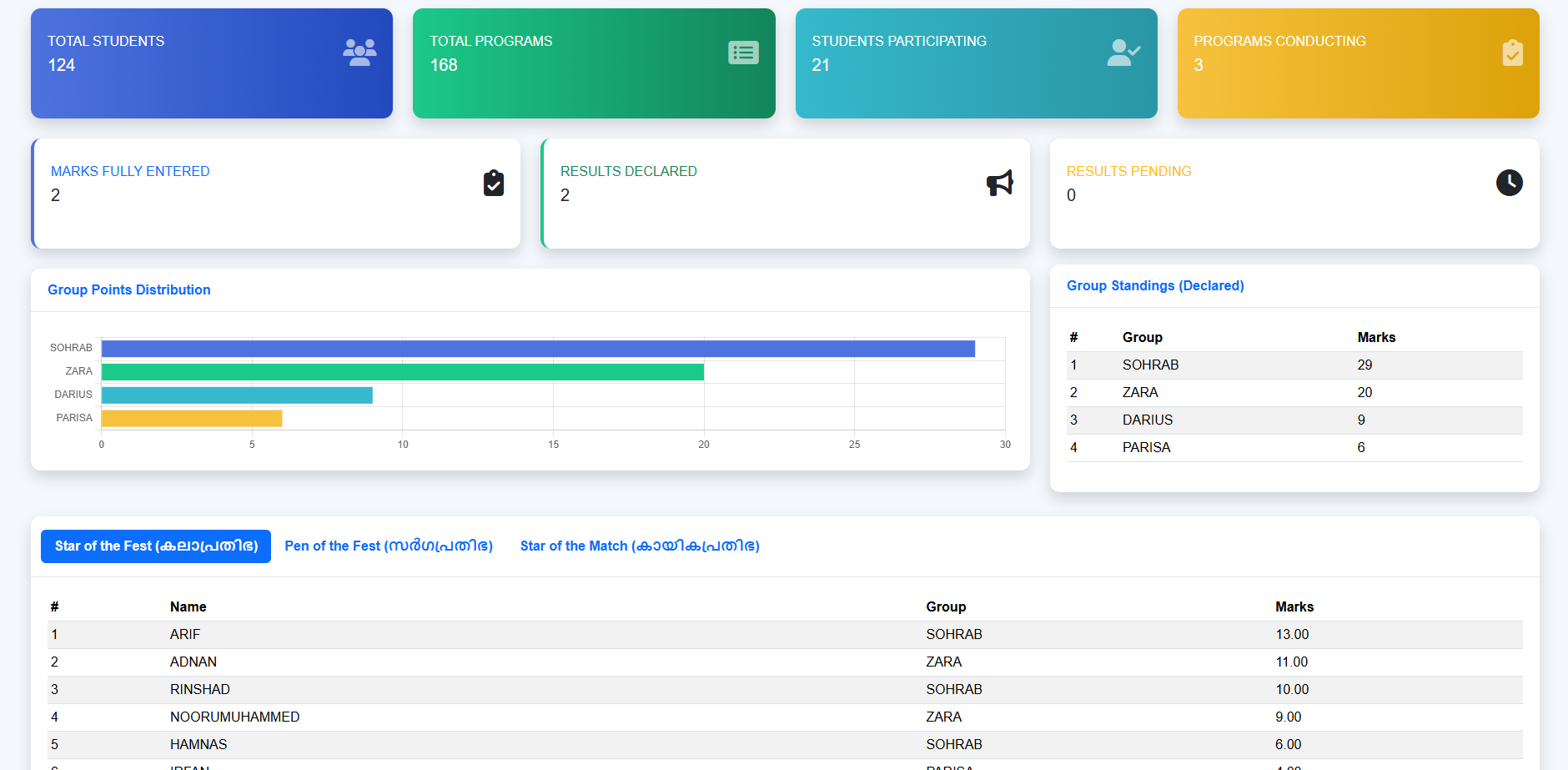Click the teal DARIUS bar in chart

click(x=237, y=395)
